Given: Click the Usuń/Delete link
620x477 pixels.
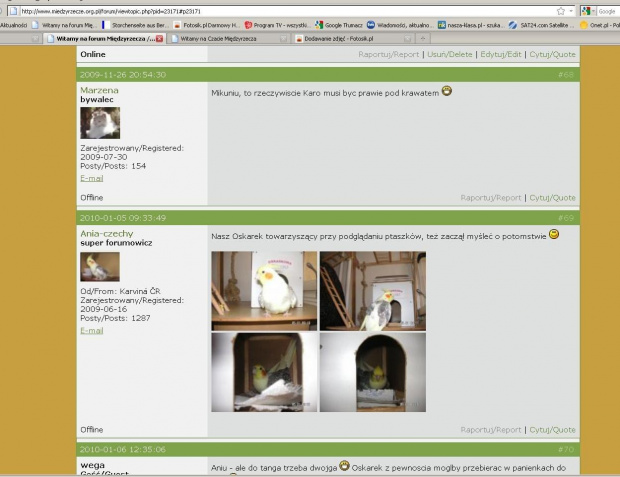Looking at the screenshot, I should pos(450,55).
